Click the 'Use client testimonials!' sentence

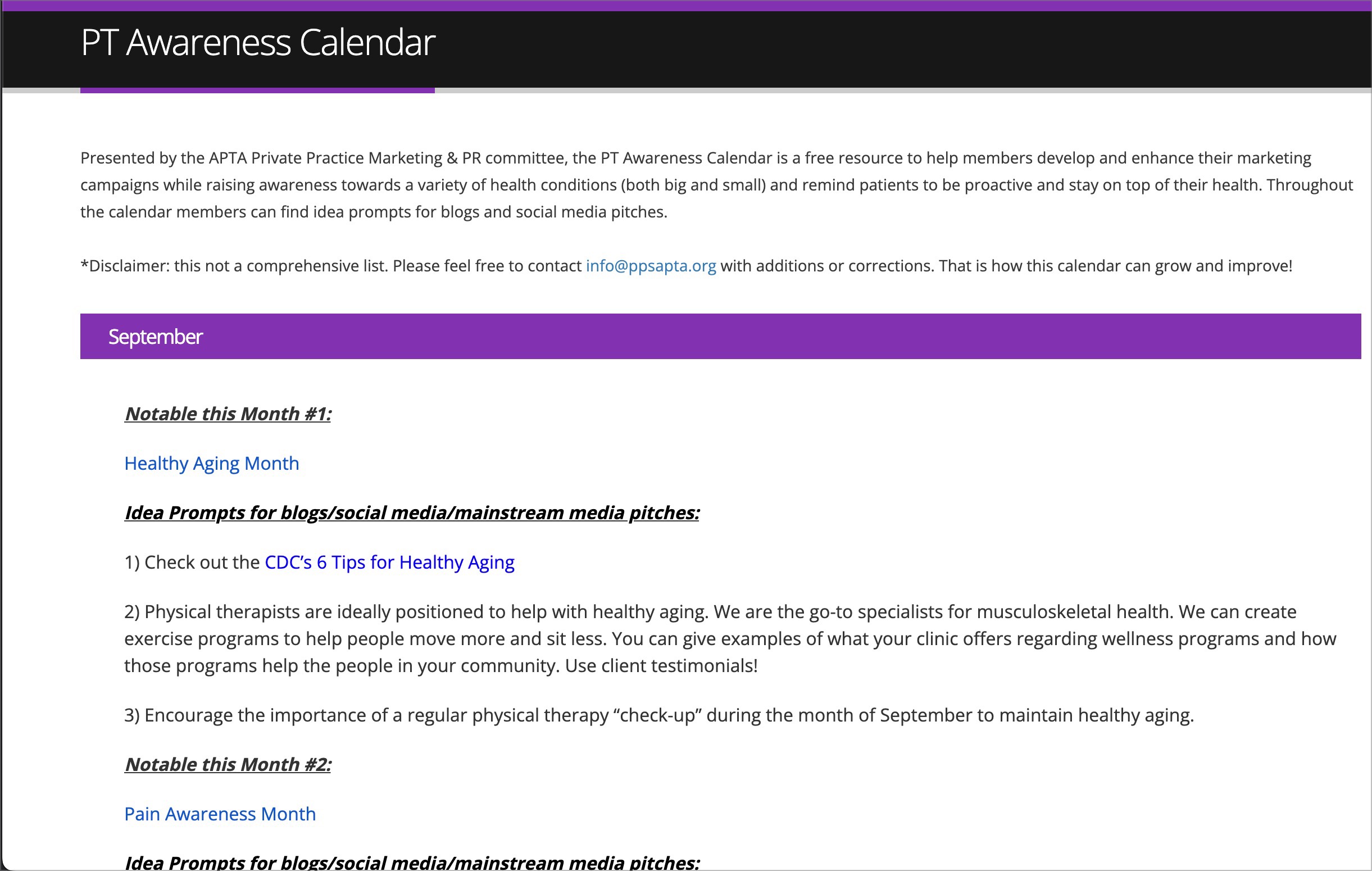(x=661, y=666)
